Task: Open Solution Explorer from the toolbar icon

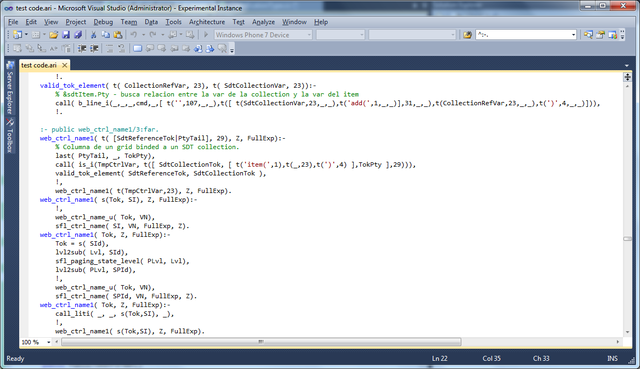Action: [x=588, y=35]
